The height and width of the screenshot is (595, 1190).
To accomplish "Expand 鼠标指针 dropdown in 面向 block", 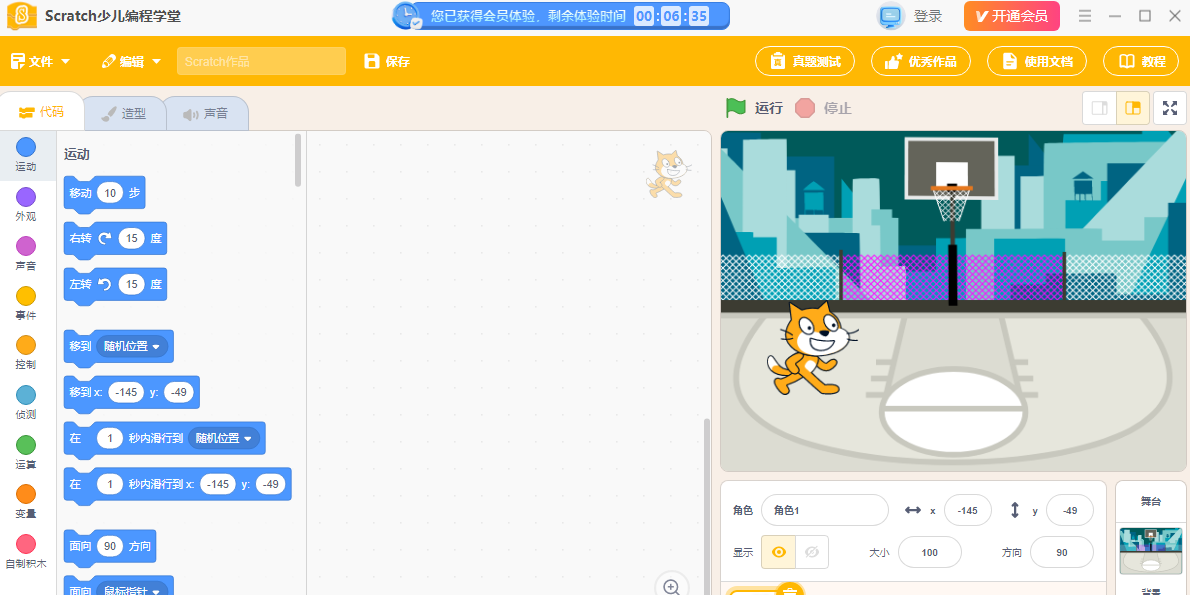I will click(x=133, y=591).
